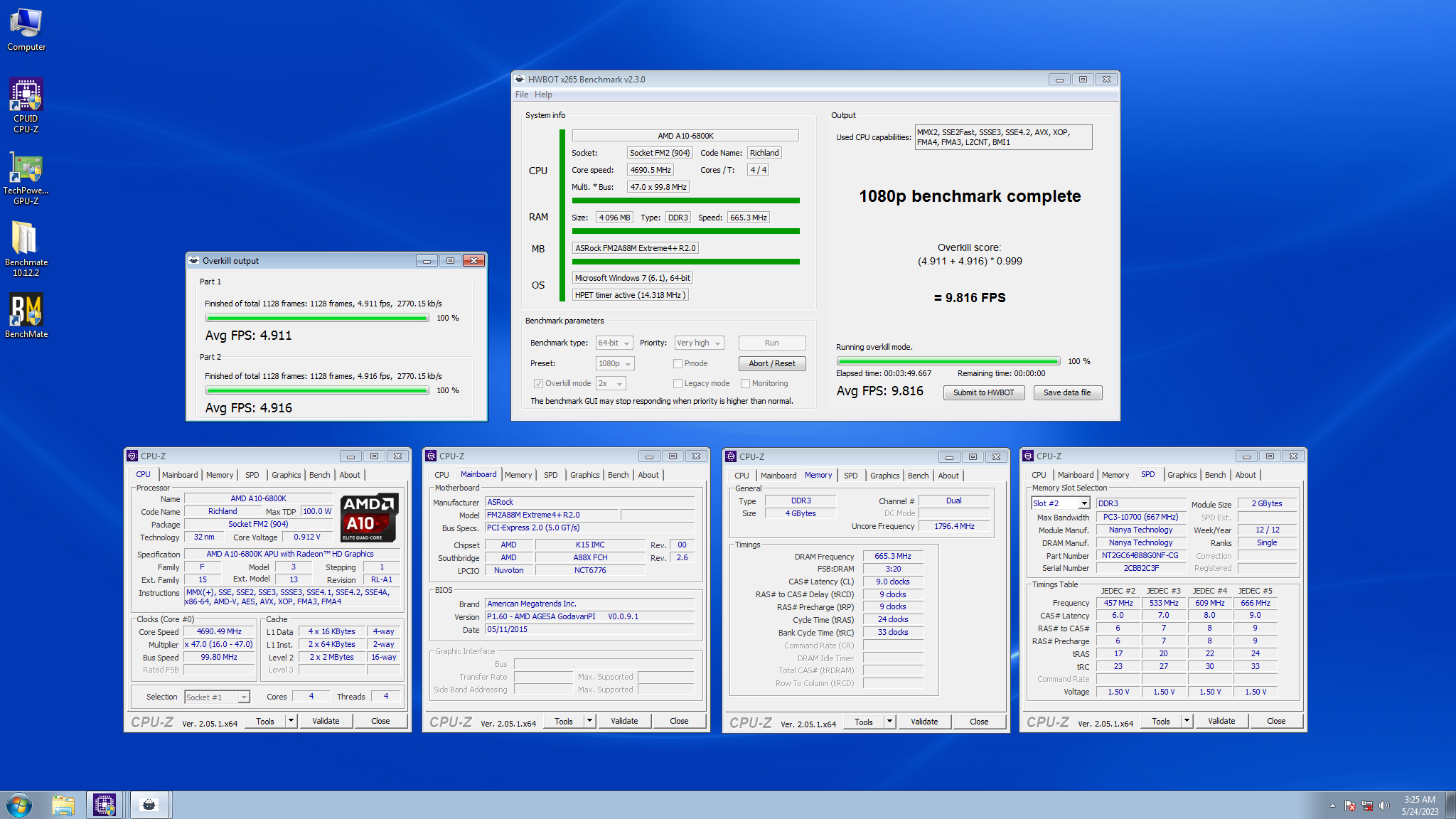Open the Action Center flag tray icon

[1349, 805]
